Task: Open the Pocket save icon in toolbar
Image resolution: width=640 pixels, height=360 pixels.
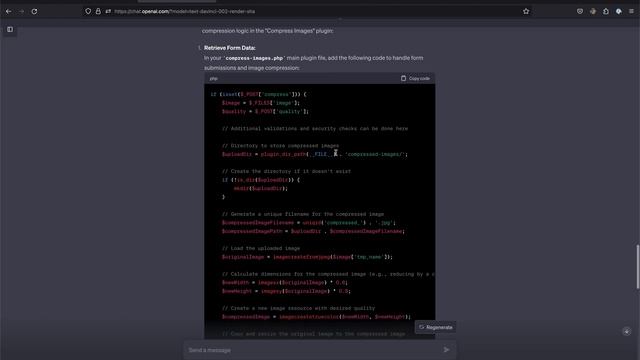Action: tap(580, 11)
